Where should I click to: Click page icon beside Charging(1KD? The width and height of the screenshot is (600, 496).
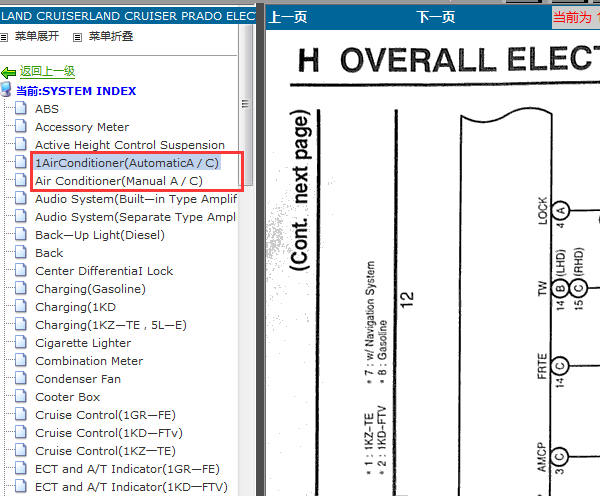(x=21, y=306)
